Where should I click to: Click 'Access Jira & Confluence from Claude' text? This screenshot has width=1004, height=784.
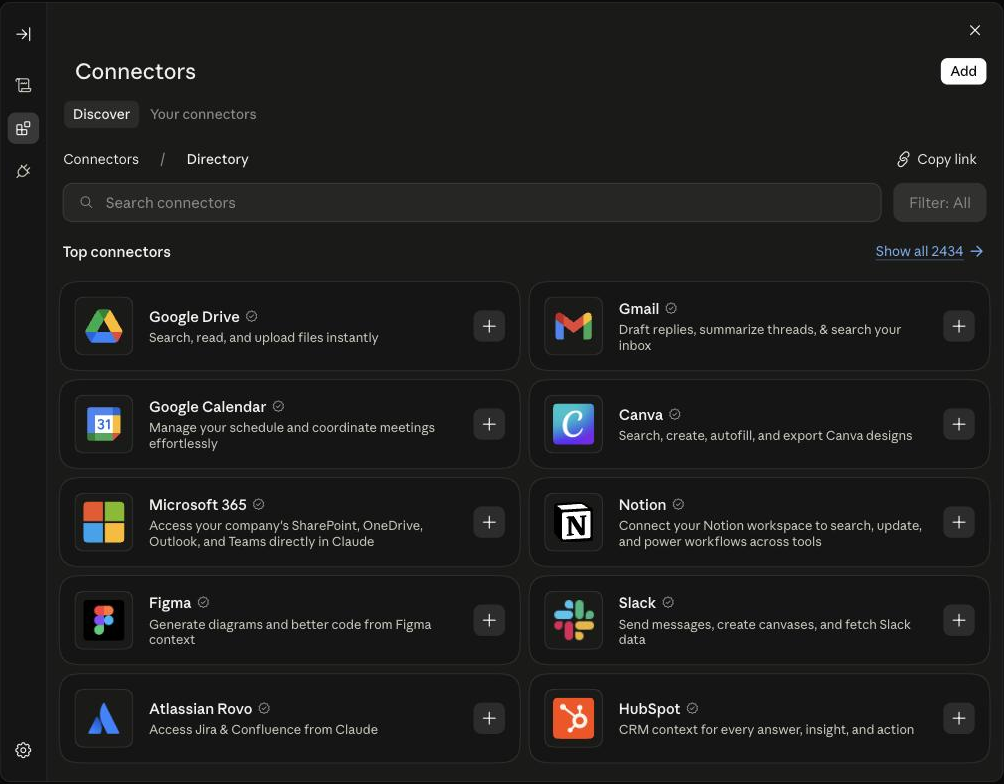coord(263,729)
